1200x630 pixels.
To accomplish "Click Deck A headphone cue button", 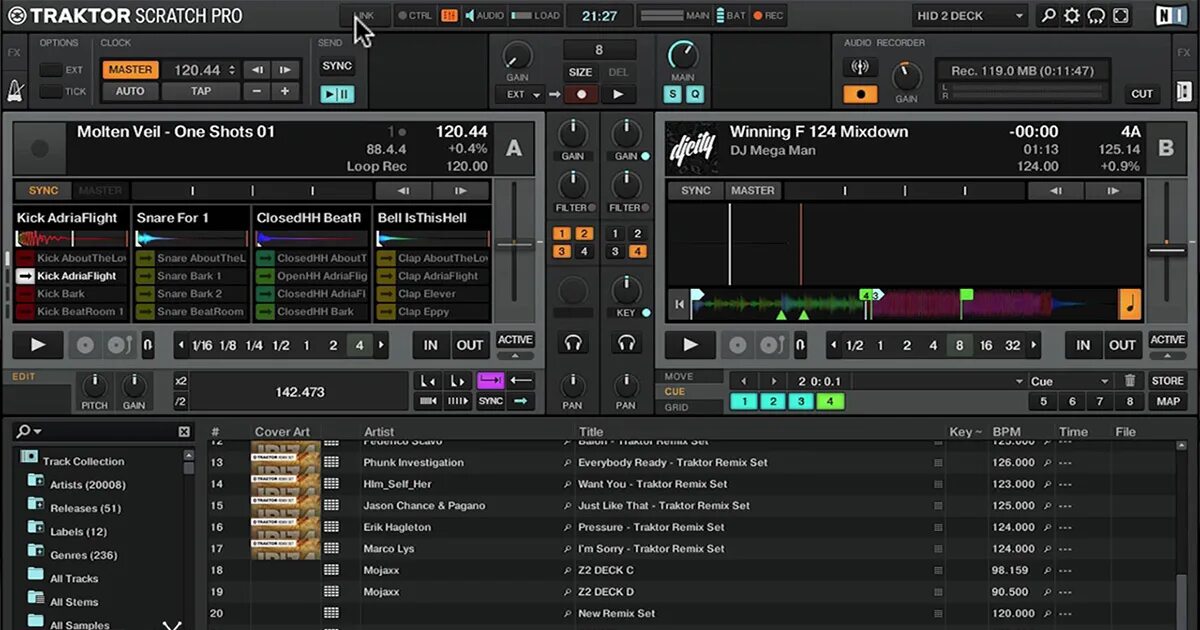I will (x=573, y=343).
